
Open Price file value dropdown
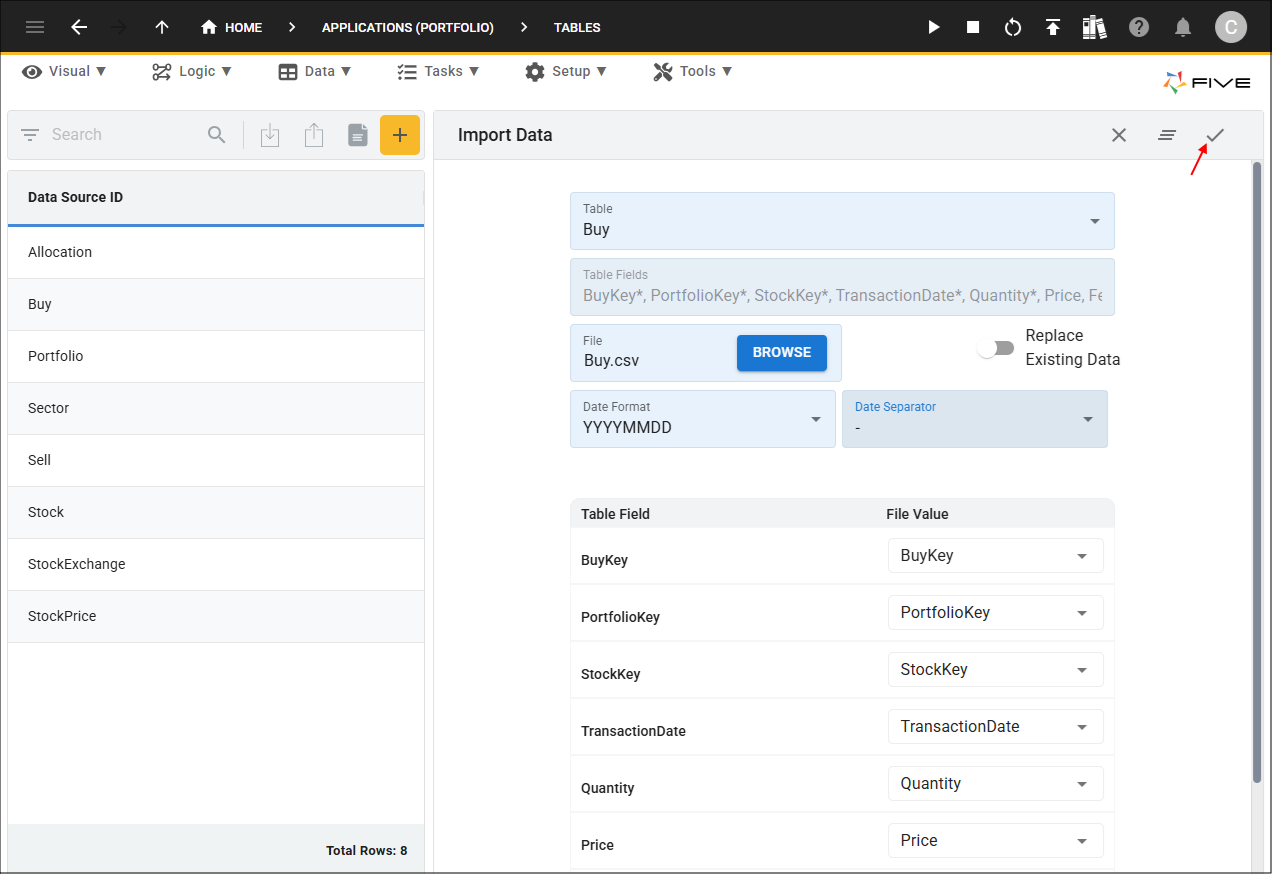point(996,841)
